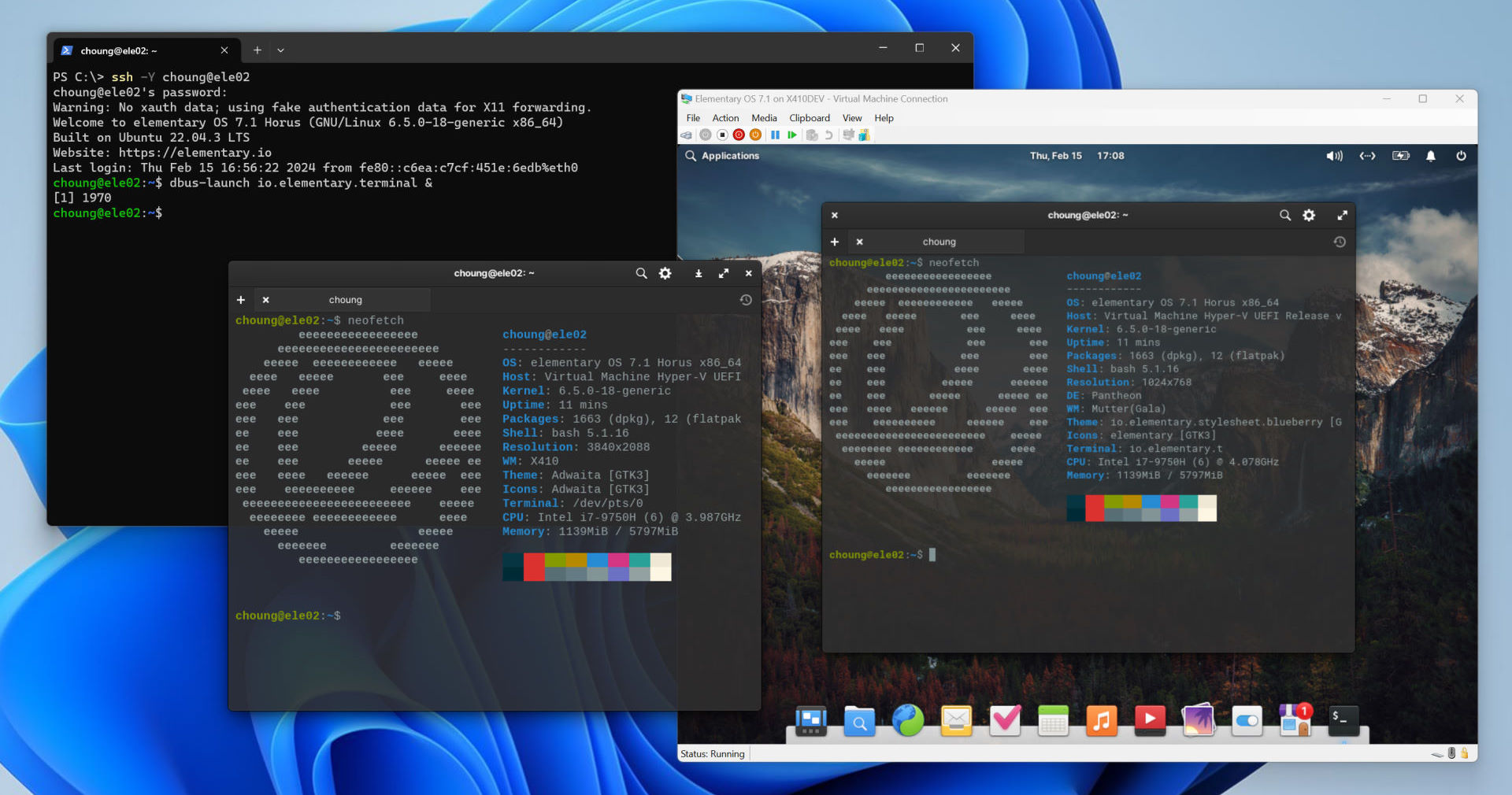
Task: Open the Music app from the dock
Action: point(1101,720)
